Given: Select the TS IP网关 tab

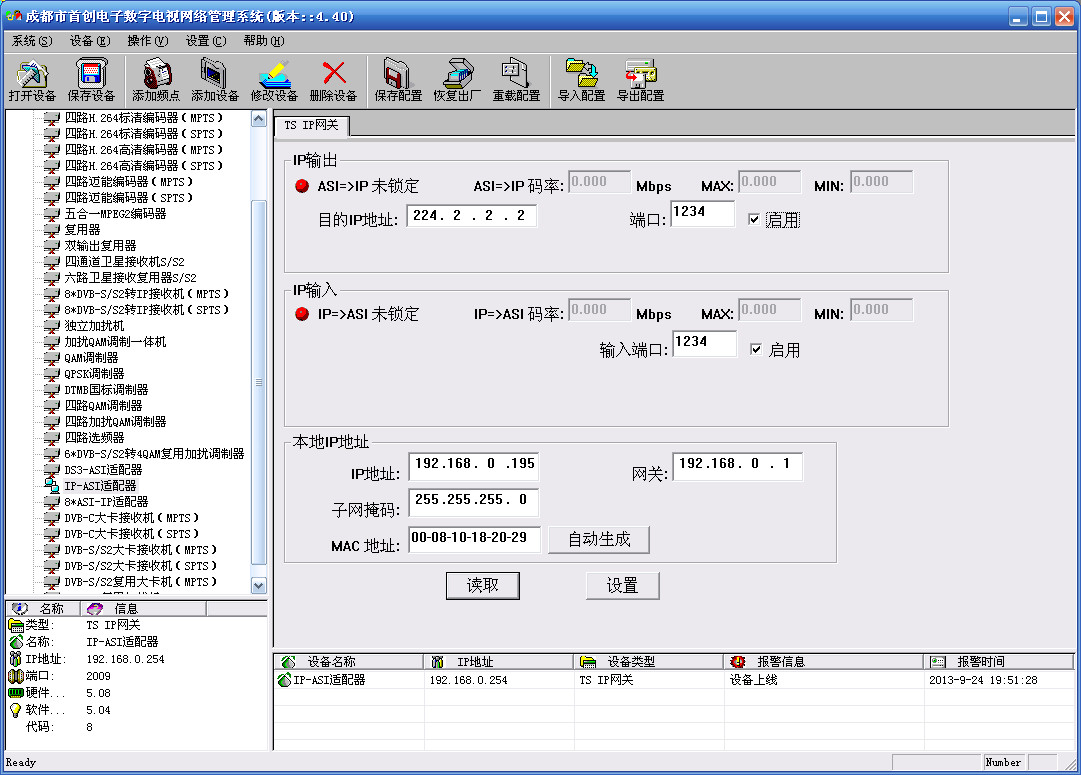Looking at the screenshot, I should 312,125.
